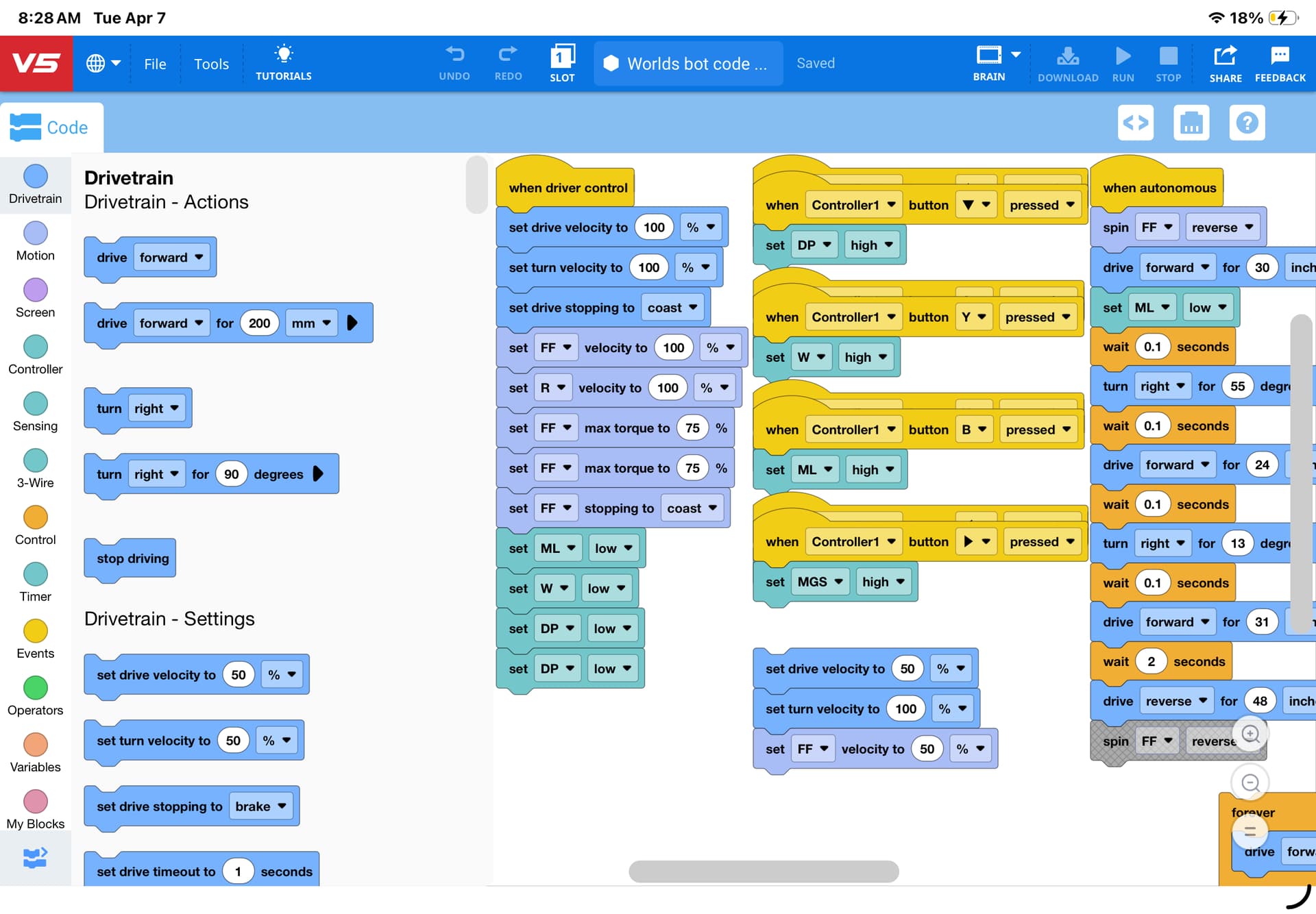Image resolution: width=1316 pixels, height=914 pixels.
Task: Open the Controller1 dropdown for button Y
Action: [x=853, y=317]
